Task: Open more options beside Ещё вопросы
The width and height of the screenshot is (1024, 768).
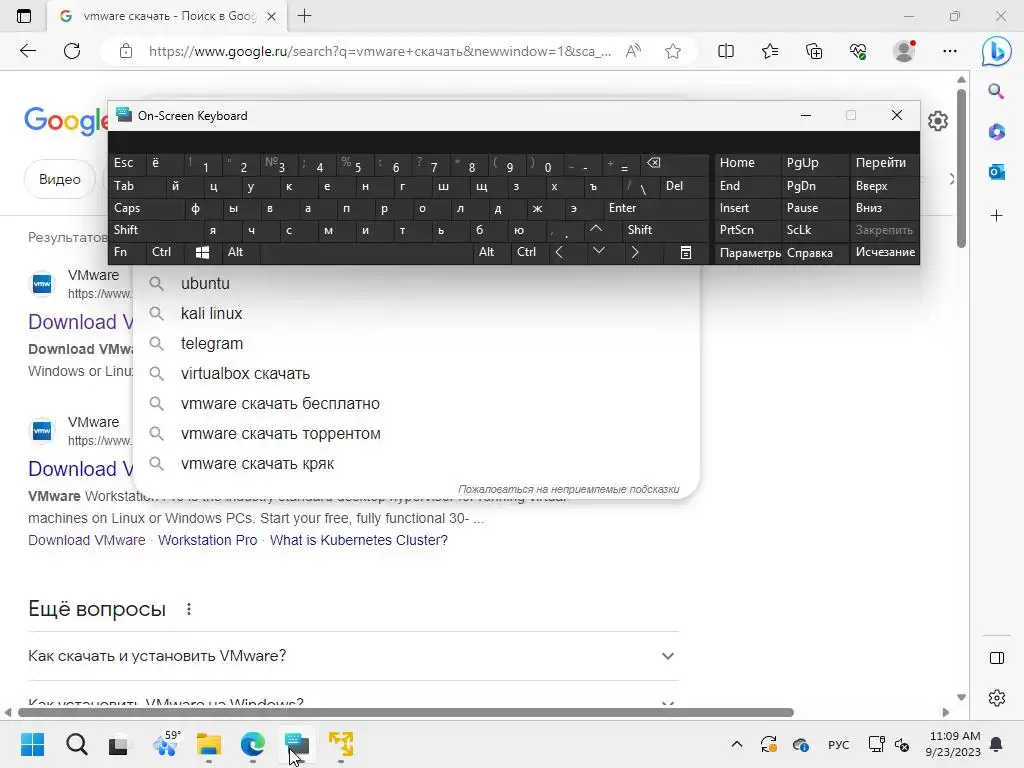Action: pyautogui.click(x=189, y=609)
